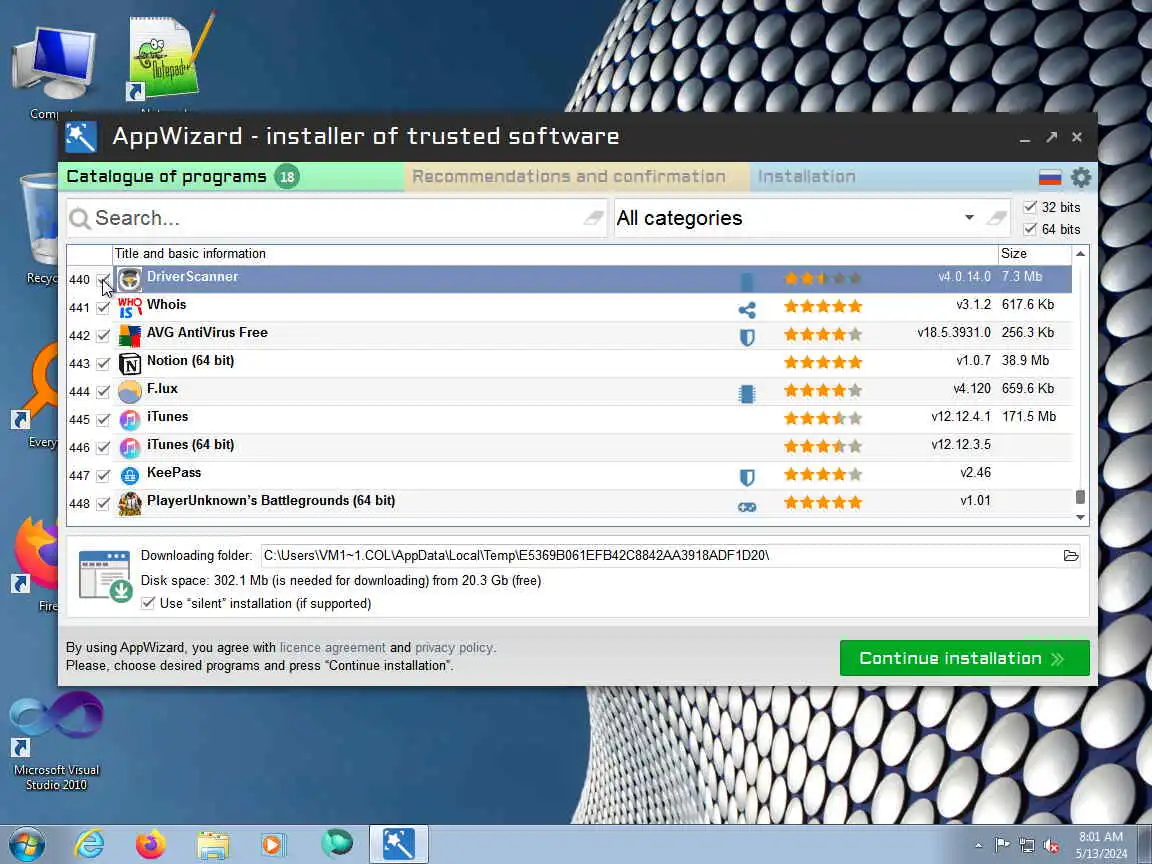Image resolution: width=1152 pixels, height=864 pixels.
Task: Click version text v18.5.3931.0
Action: 954,333
